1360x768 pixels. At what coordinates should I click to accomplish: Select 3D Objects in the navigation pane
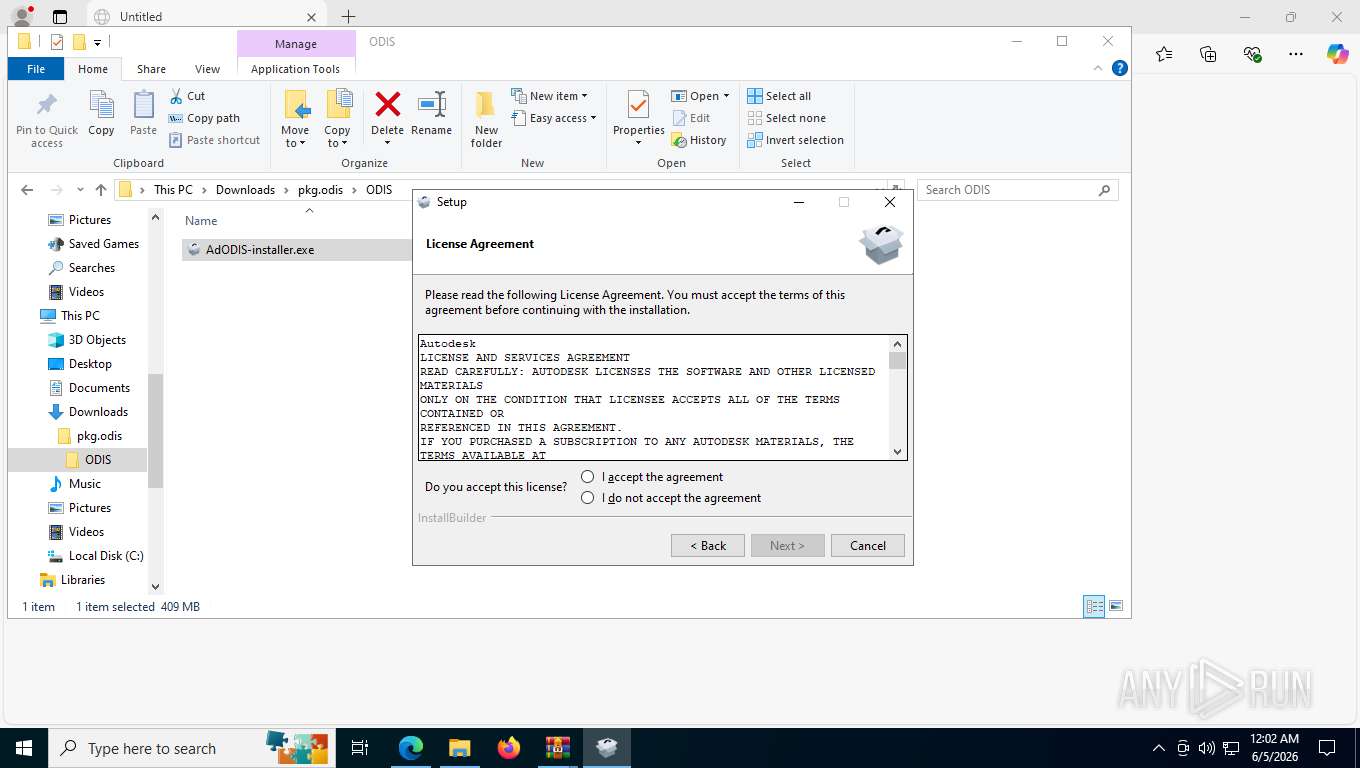tap(97, 340)
